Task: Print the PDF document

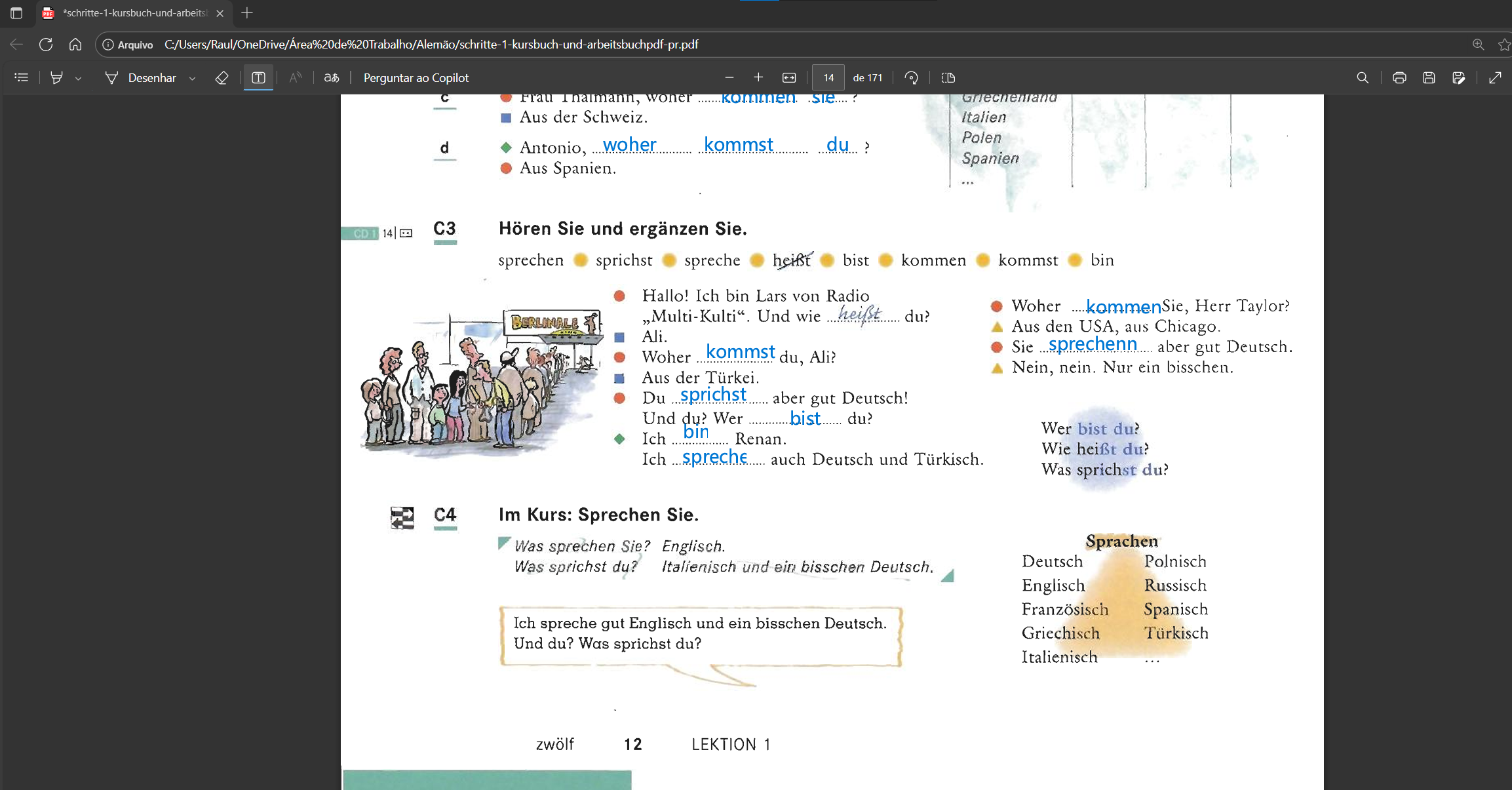Action: tap(1399, 77)
